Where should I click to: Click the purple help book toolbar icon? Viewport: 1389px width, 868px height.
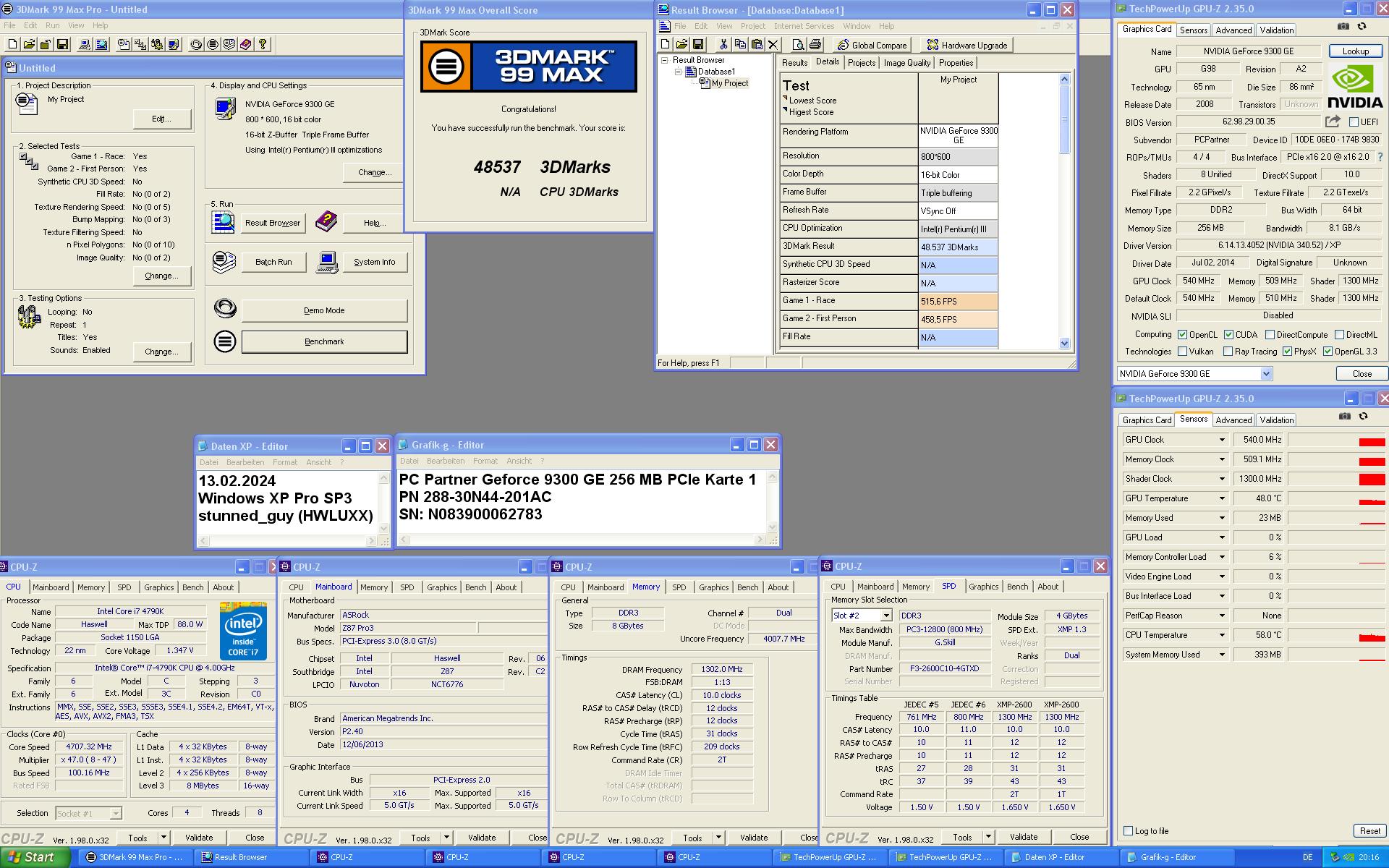click(x=246, y=44)
